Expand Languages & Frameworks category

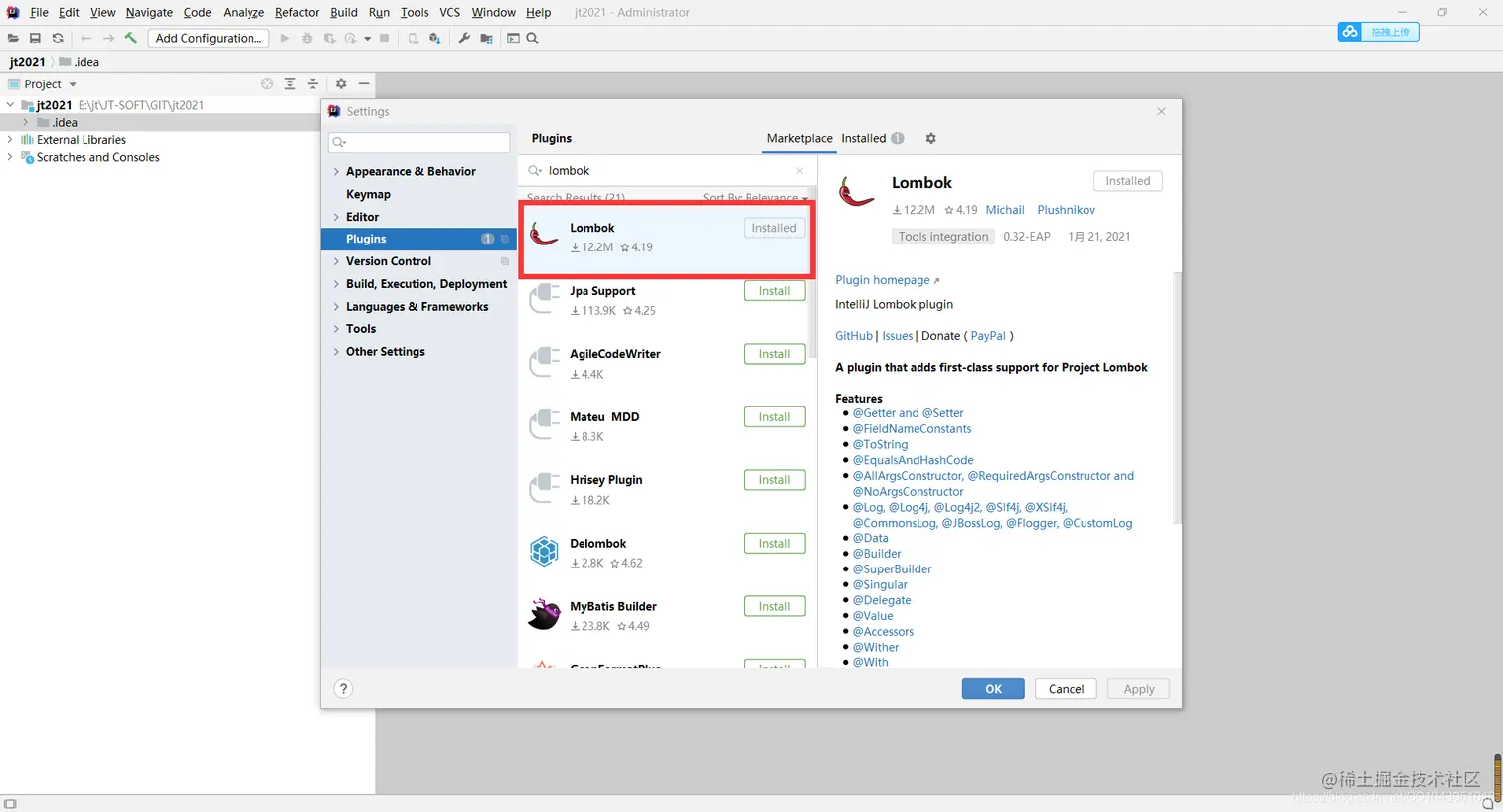coord(336,307)
